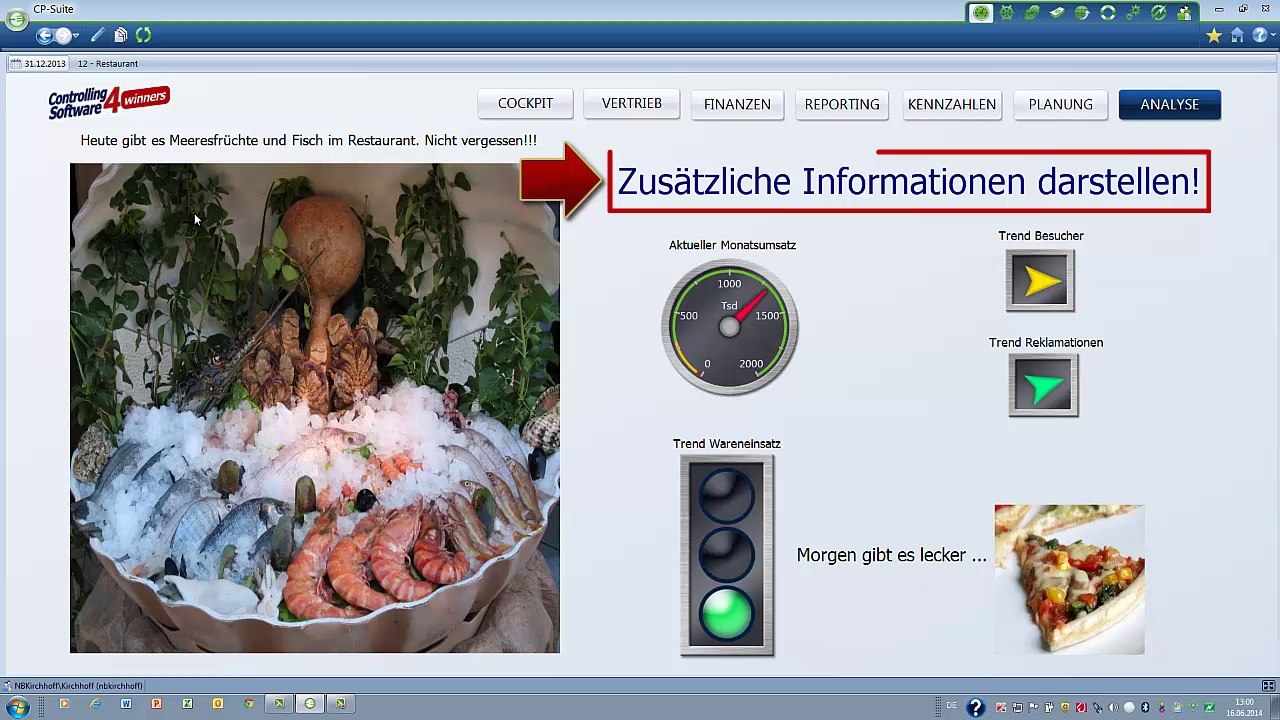The image size is (1280, 720).
Task: Click the pencil edit icon
Action: [97, 35]
